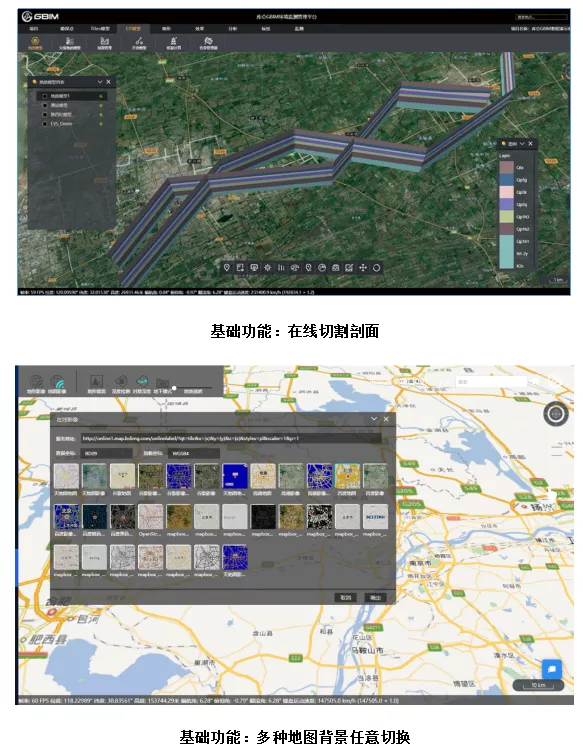Viewport: 583px width, 751px height.
Task: Toggle the first geological model checkbox in list
Action: coord(45,96)
